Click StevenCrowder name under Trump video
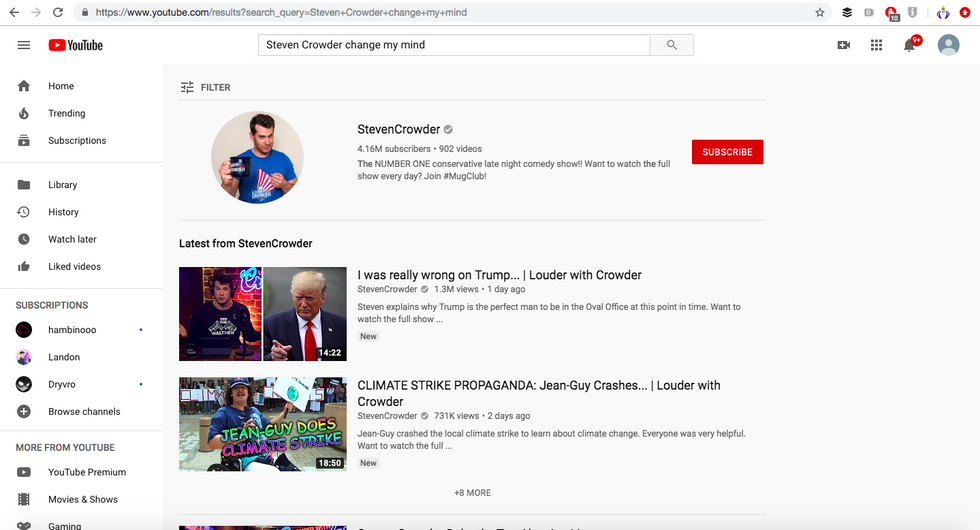This screenshot has width=980, height=530. 387,289
